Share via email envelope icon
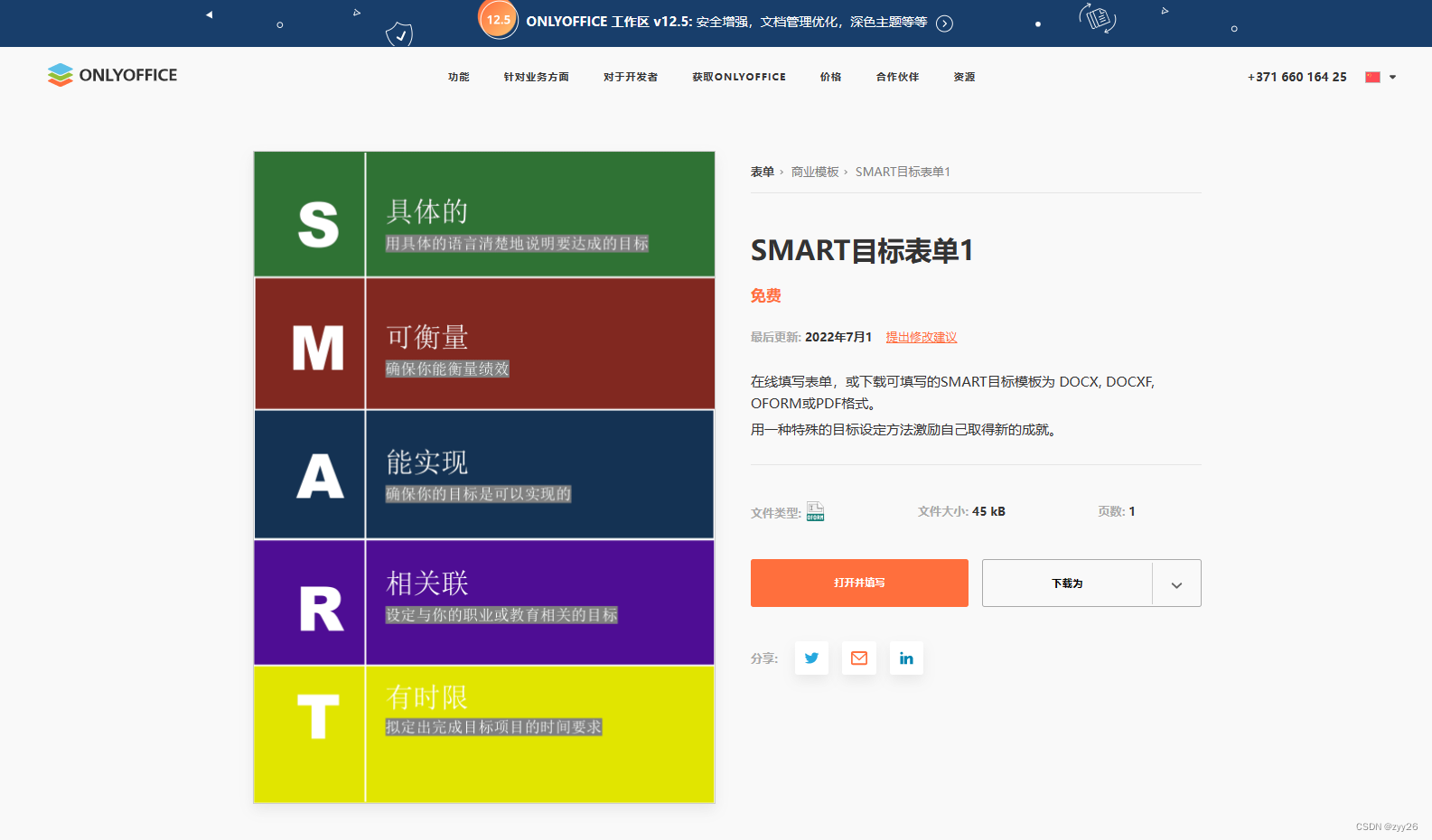The width and height of the screenshot is (1432, 840). tap(859, 658)
